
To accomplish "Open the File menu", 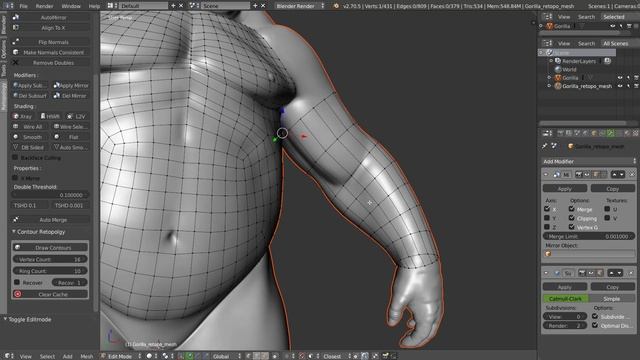I will [24, 6].
